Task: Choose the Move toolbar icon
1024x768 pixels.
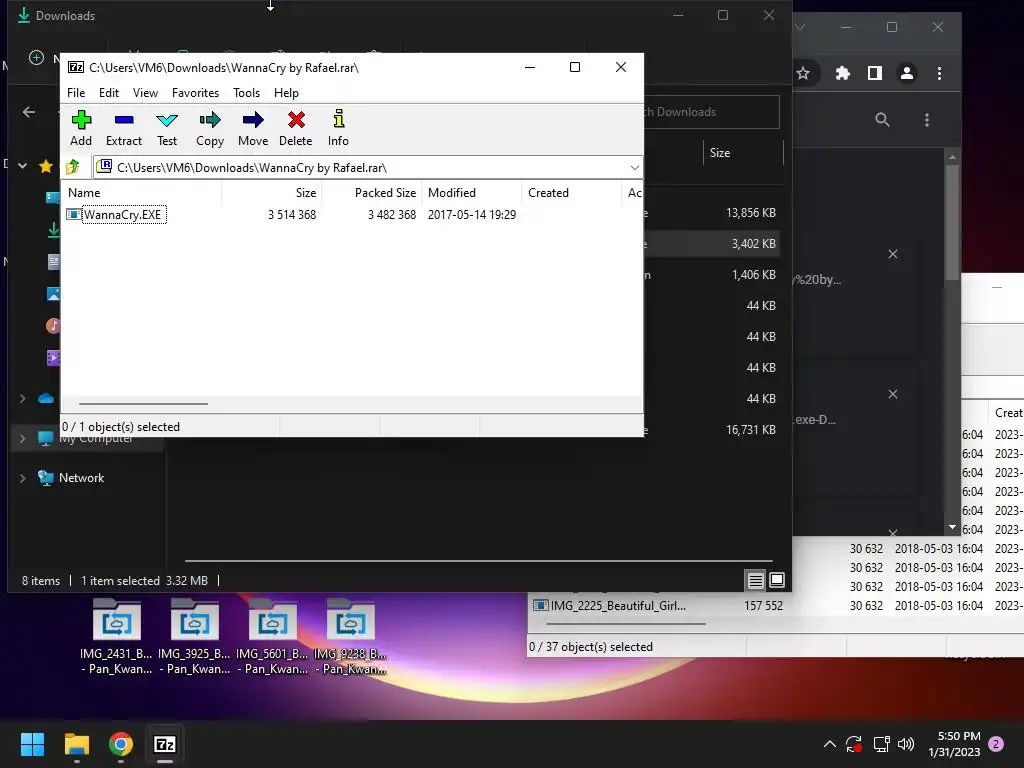Action: (253, 129)
